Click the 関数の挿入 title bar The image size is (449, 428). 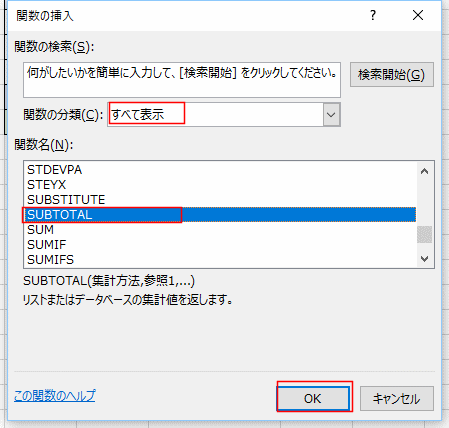click(x=187, y=15)
